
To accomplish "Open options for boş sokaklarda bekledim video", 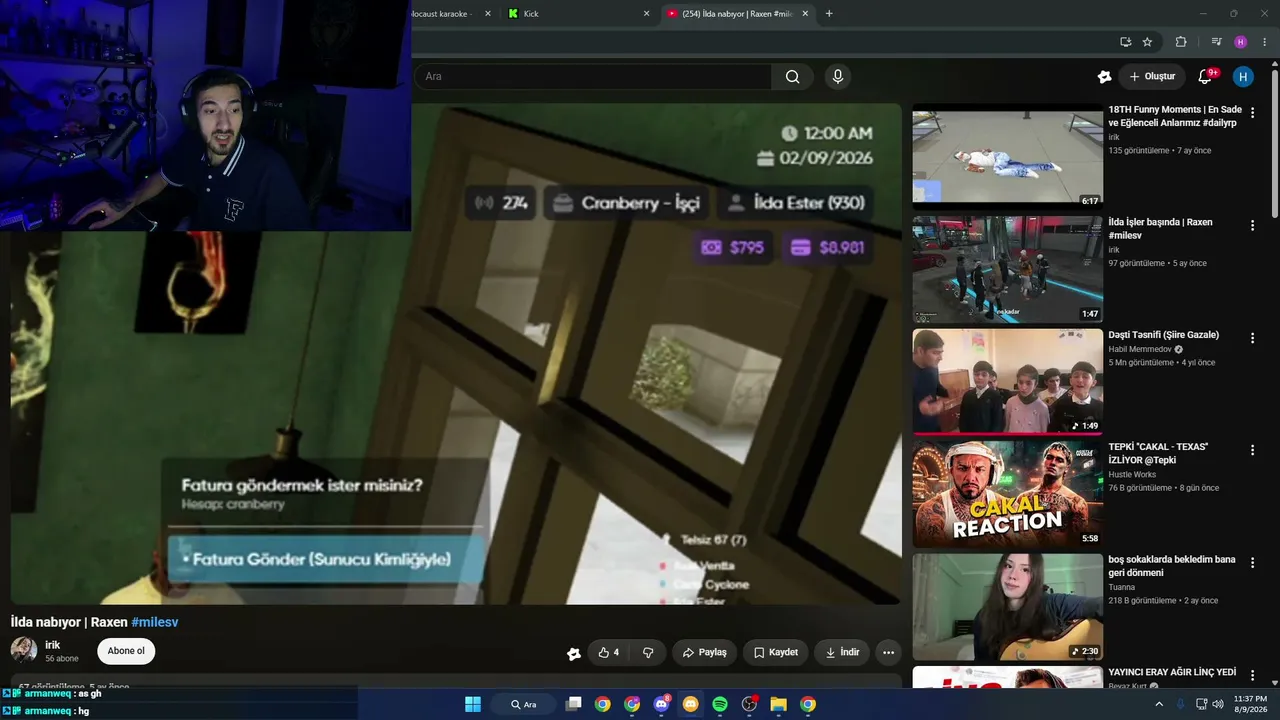I will 1252,564.
